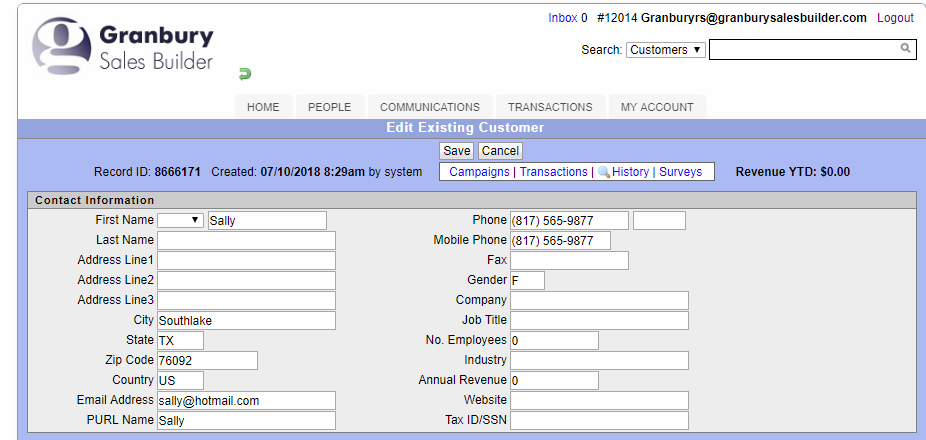Click the Gender field showing F
This screenshot has height=440, width=926.
coord(527,281)
